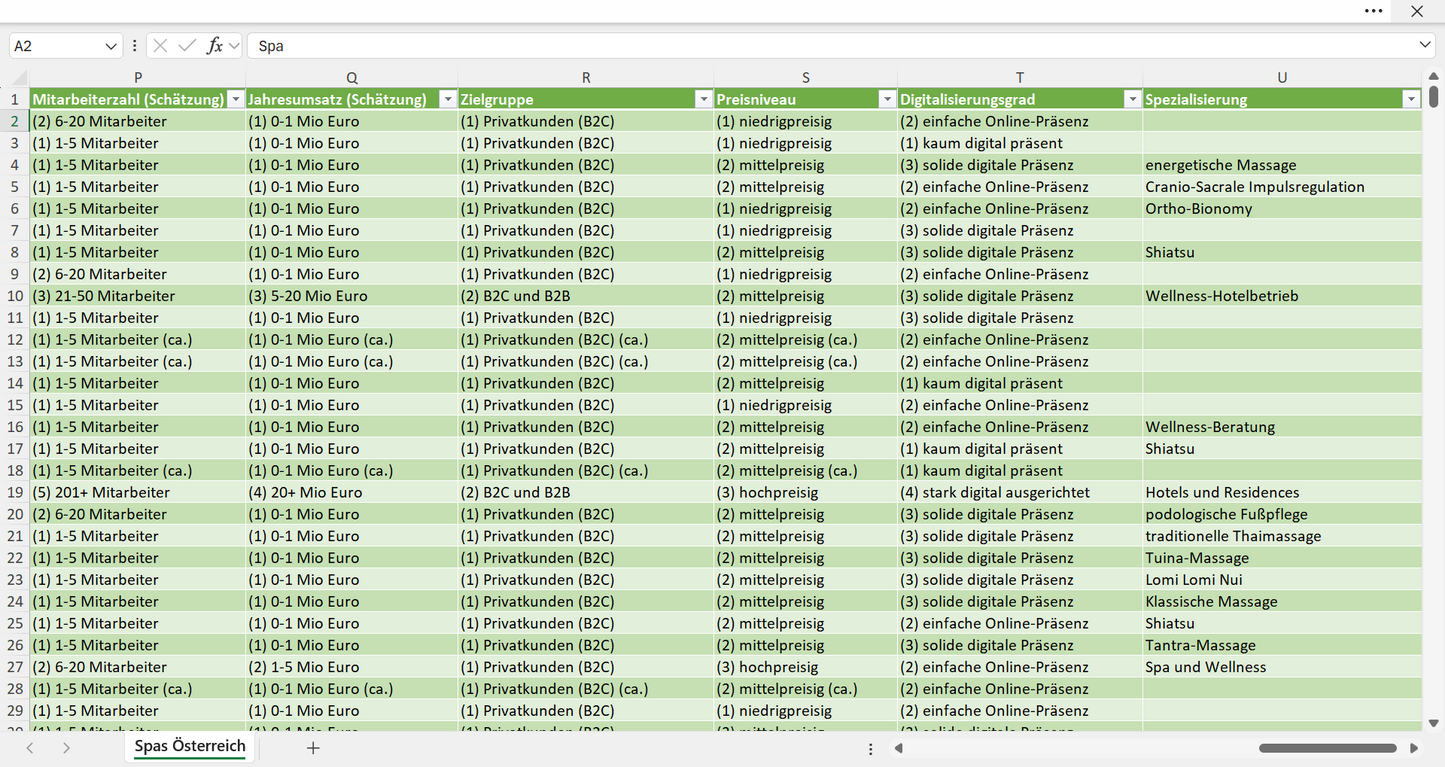Open the Spezialisierung filter dropdown

[x=1411, y=99]
